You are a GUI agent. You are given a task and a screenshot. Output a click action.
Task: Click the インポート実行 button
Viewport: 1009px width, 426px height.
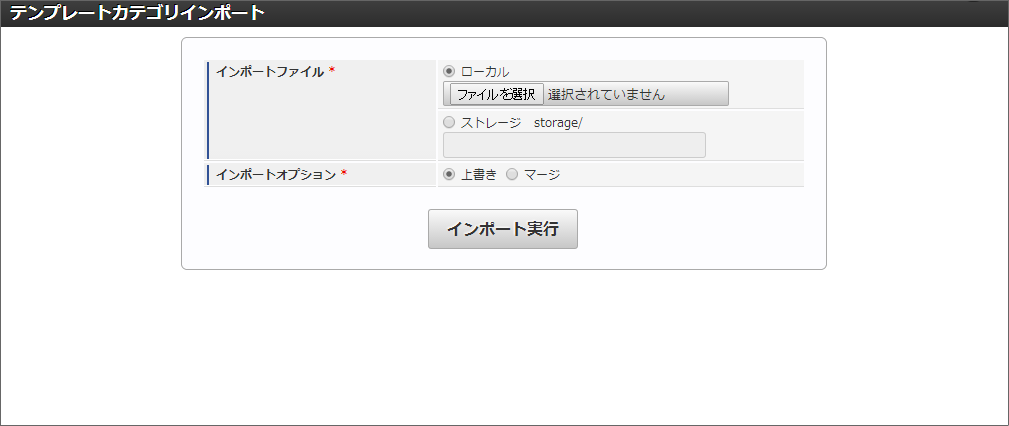coord(503,228)
